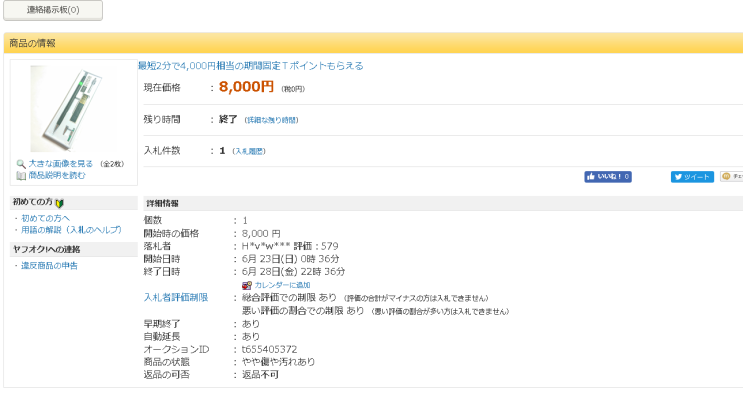Click カレンダーに追加 link
Image resolution: width=743 pixels, height=397 pixels.
point(282,285)
